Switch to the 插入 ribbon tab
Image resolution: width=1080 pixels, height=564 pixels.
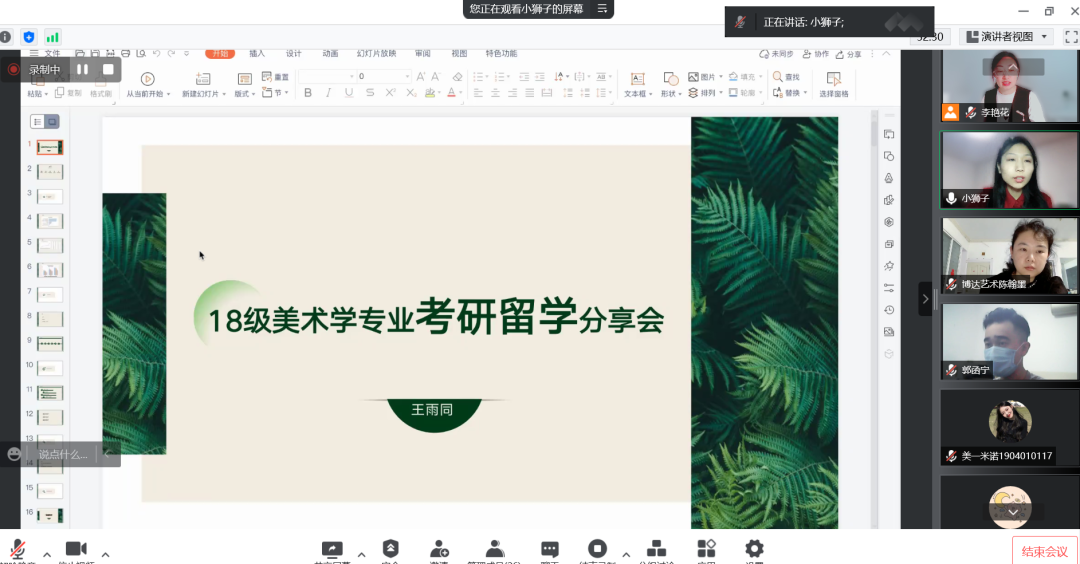pos(257,54)
